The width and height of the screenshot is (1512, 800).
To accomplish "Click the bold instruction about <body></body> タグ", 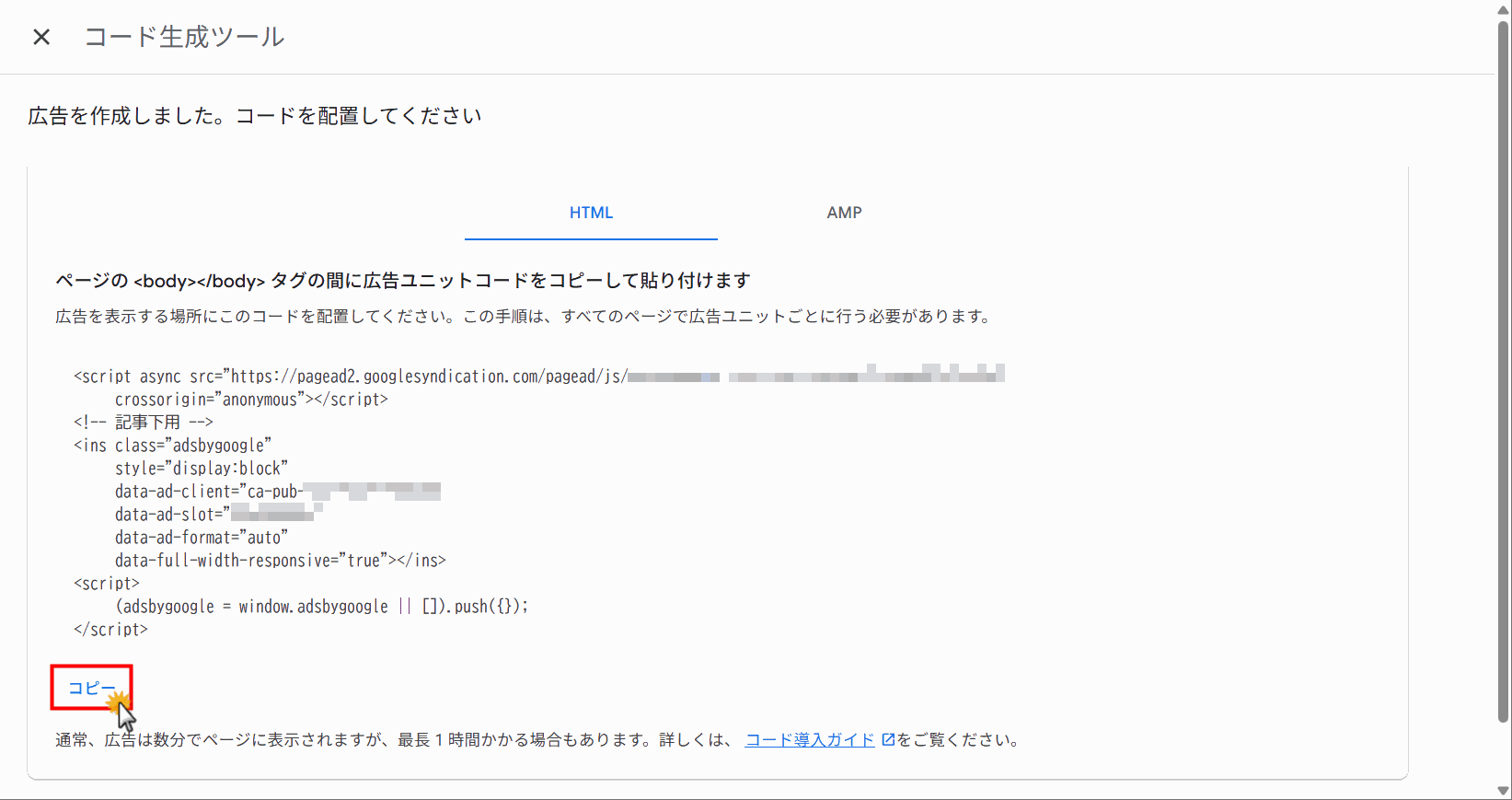I will (403, 281).
